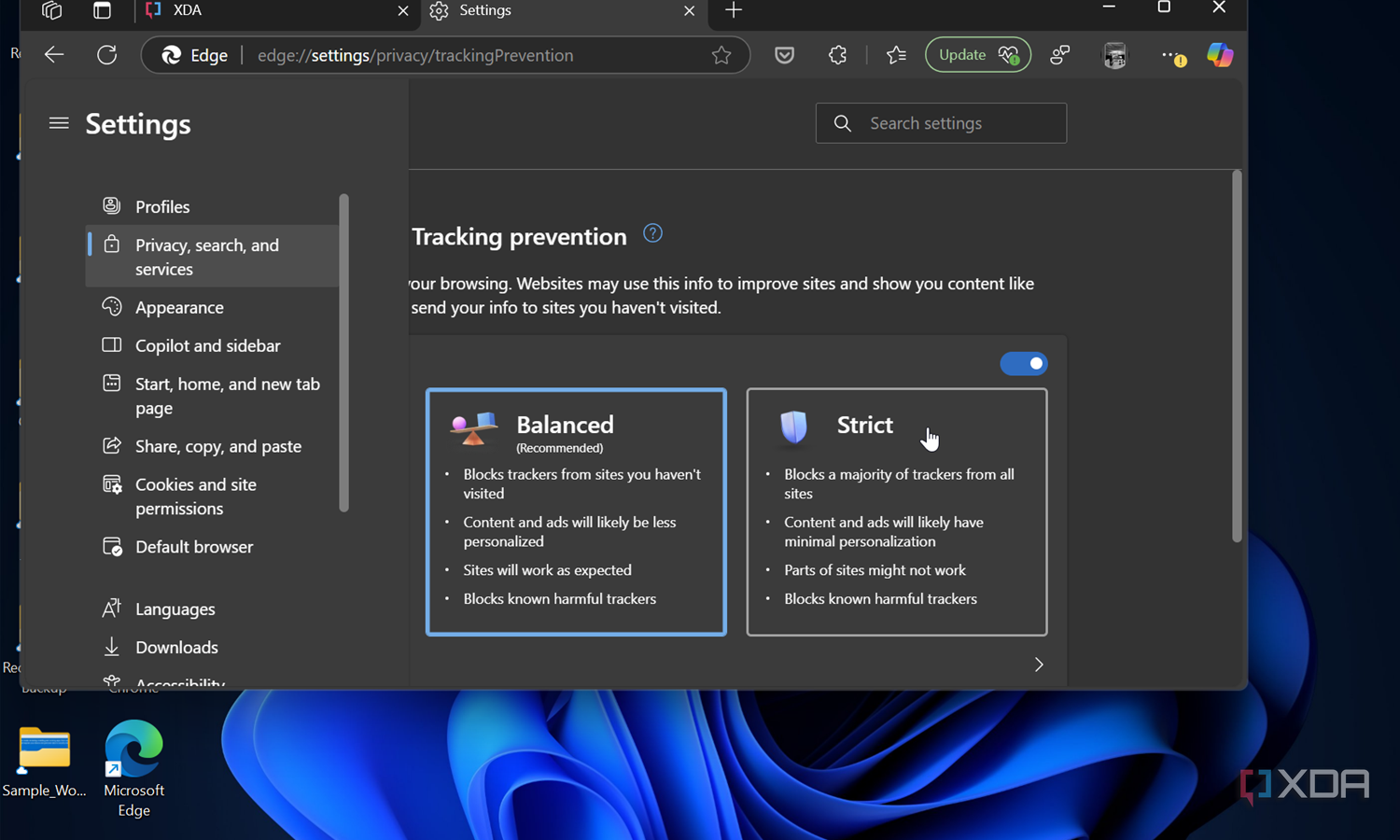Click the Pocket shield toolbar icon
The image size is (1400, 840).
(785, 55)
